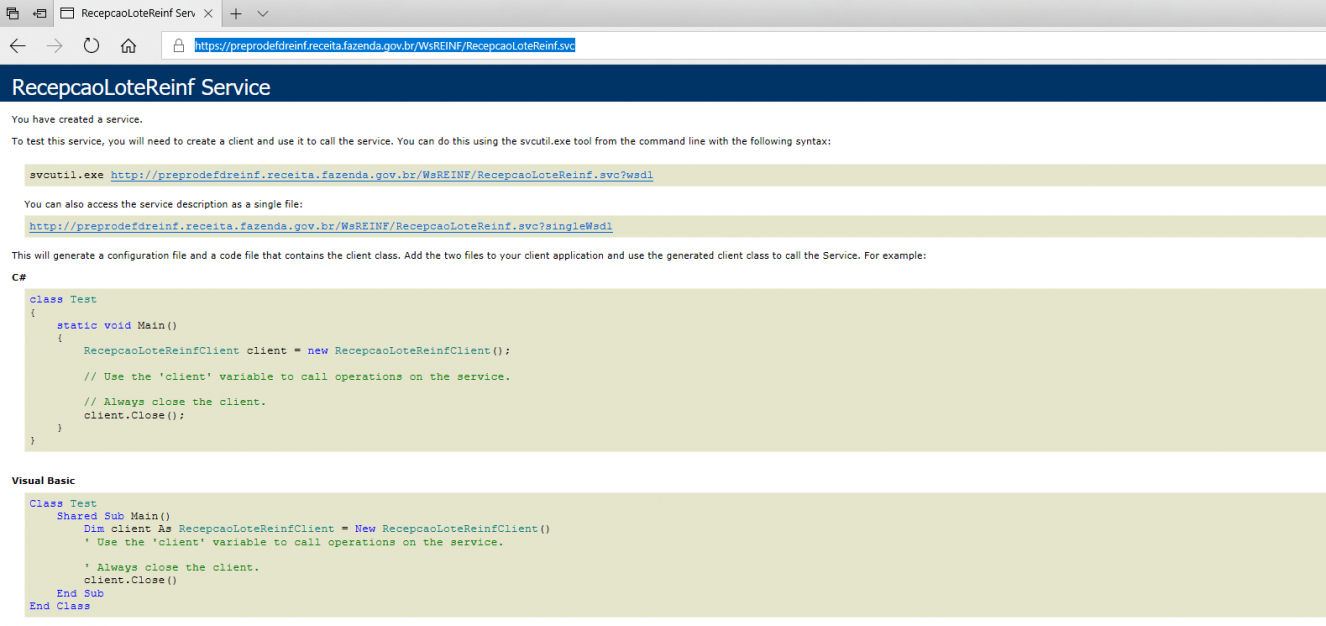View site security lock info
Image resolution: width=1326 pixels, height=626 pixels.
[x=179, y=46]
